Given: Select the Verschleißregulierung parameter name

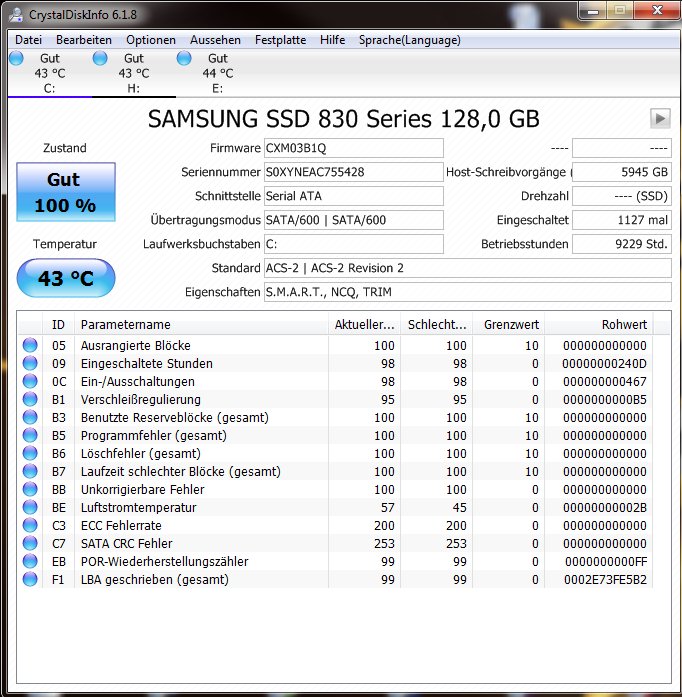Looking at the screenshot, I should point(140,400).
